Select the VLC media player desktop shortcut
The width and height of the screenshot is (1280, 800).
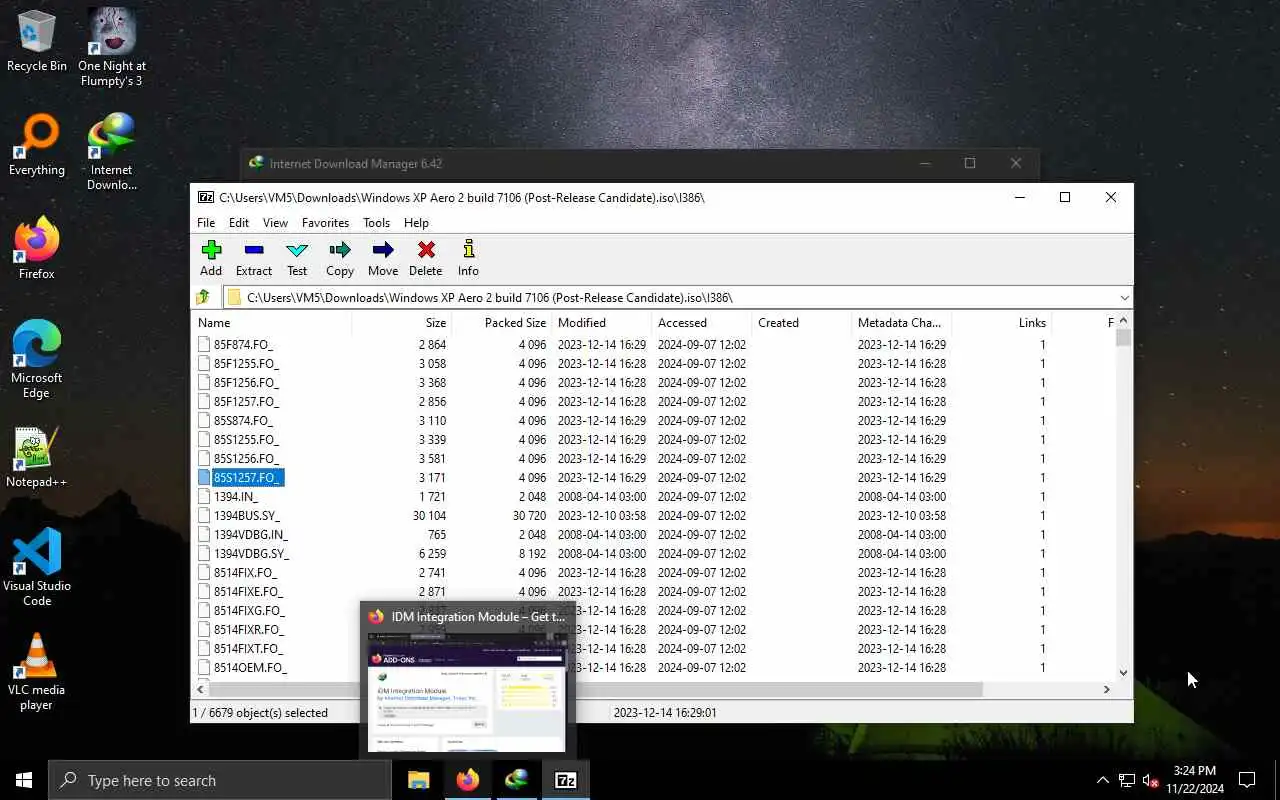pos(37,671)
